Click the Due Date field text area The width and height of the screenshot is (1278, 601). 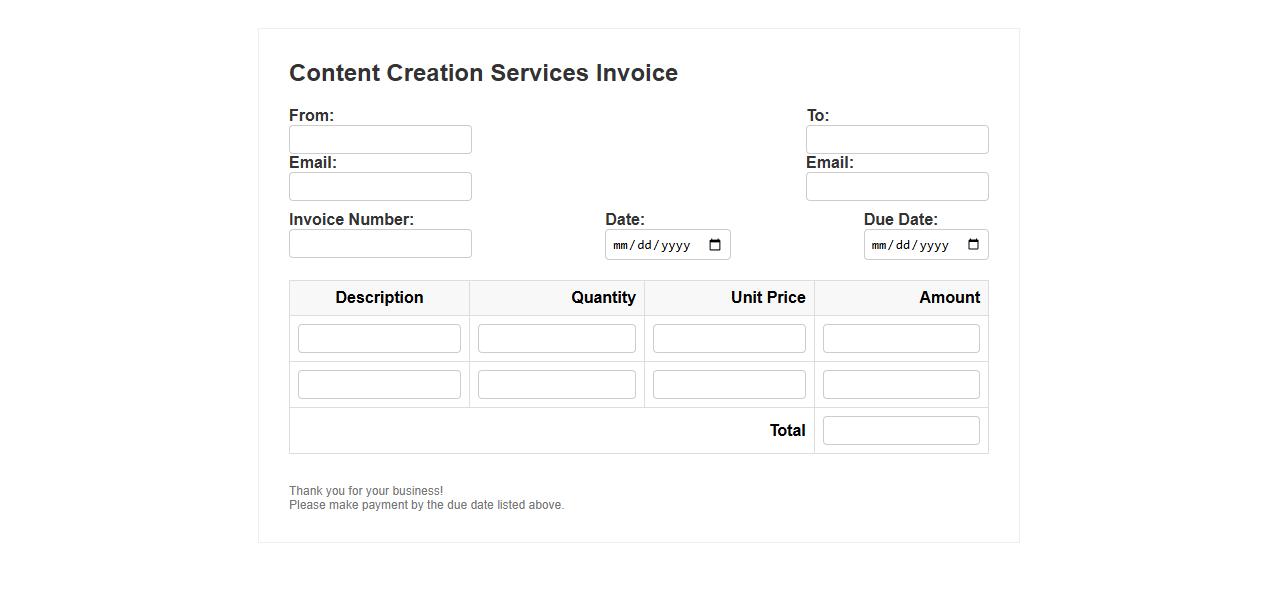(909, 245)
